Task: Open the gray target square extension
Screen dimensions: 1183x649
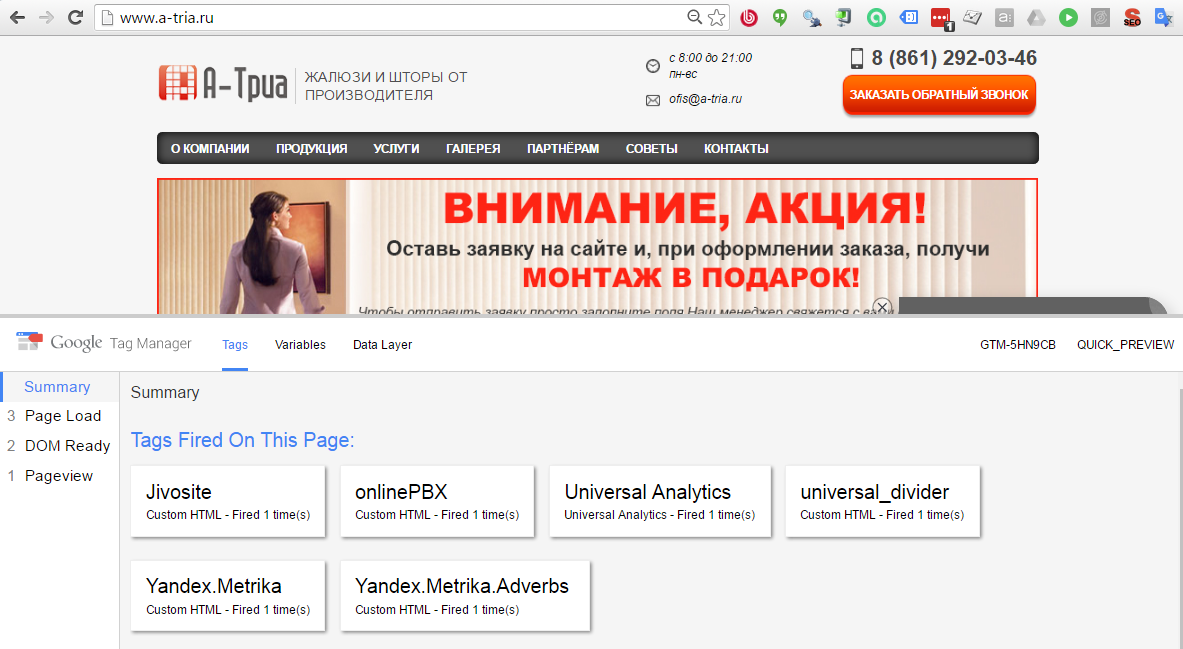Action: (1101, 17)
